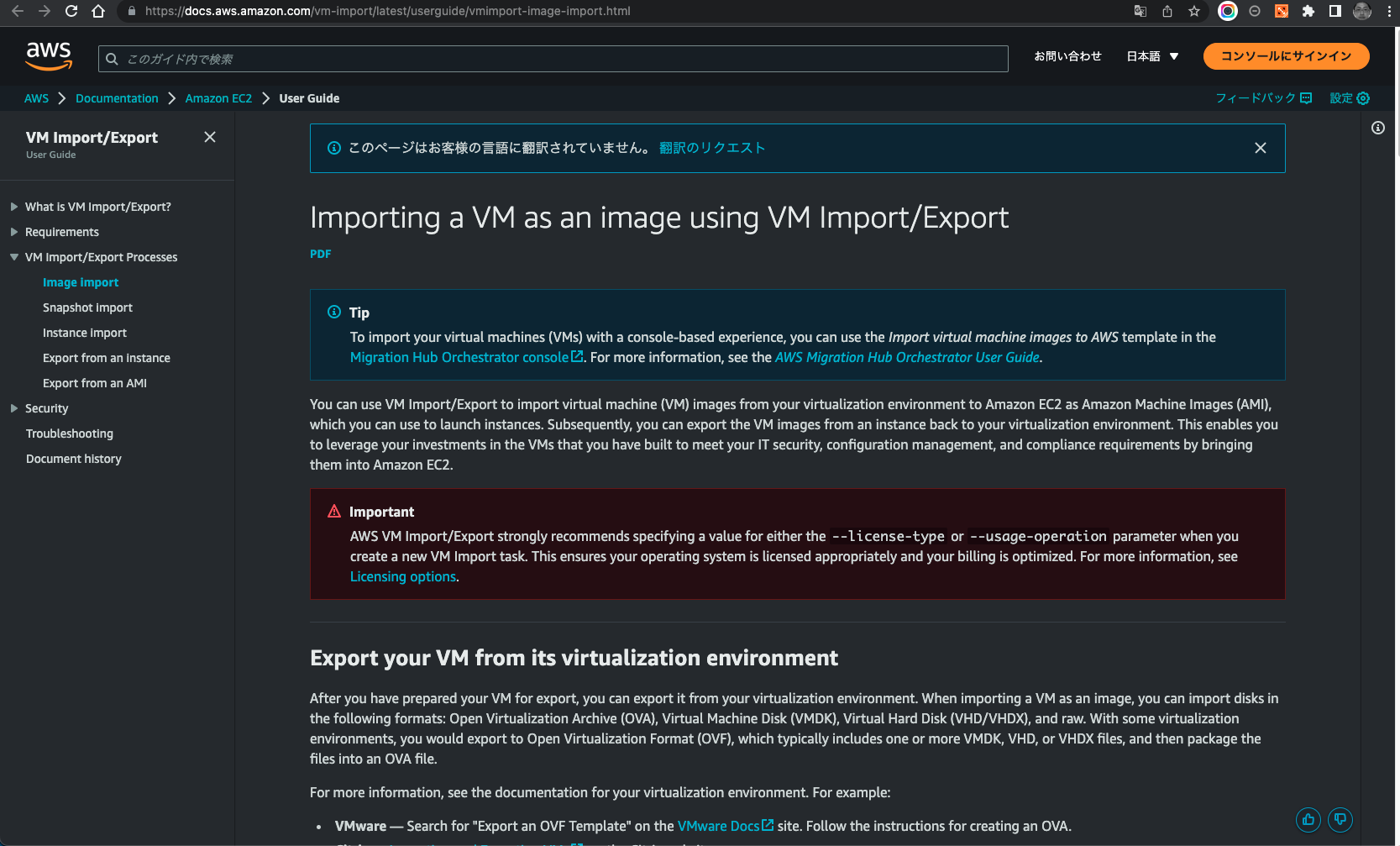Screen dimensions: 1400x846
Task: Open Troubleshooting page
Action: click(70, 434)
